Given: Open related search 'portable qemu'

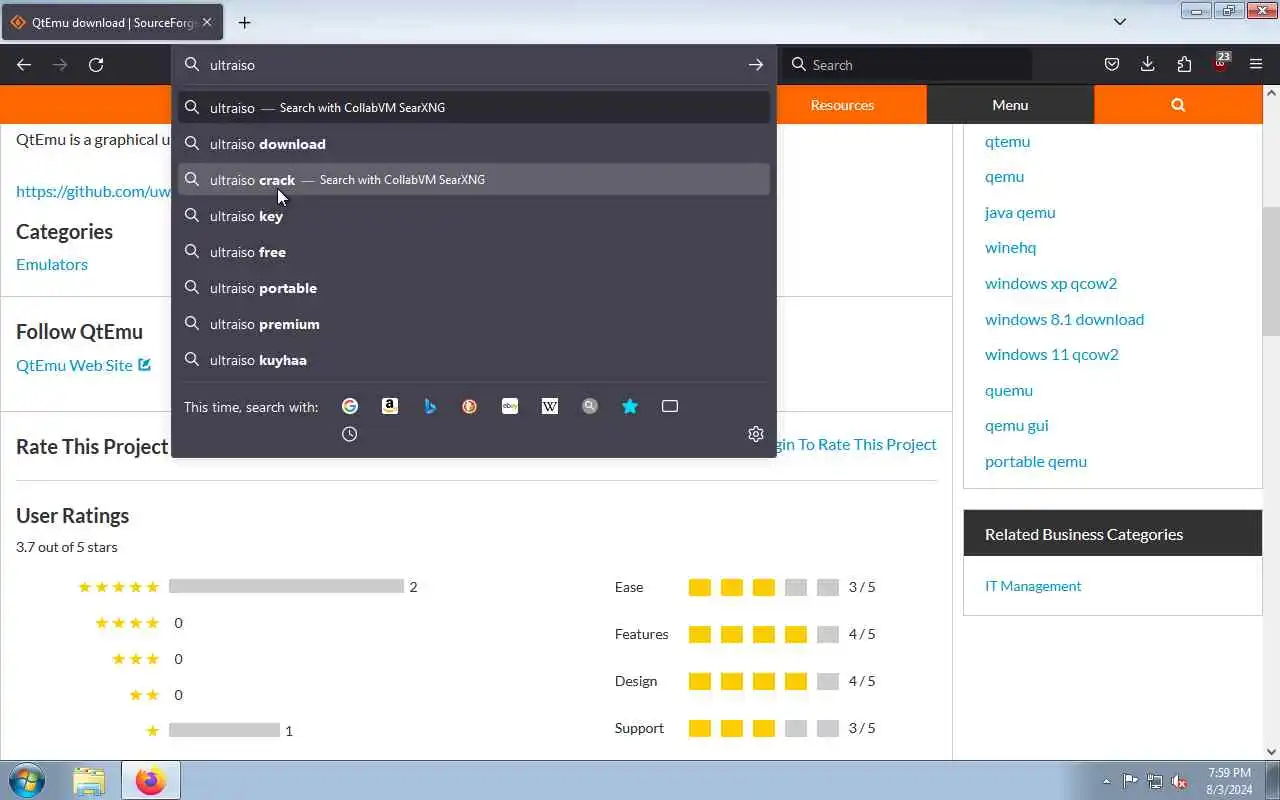Looking at the screenshot, I should tap(1036, 461).
